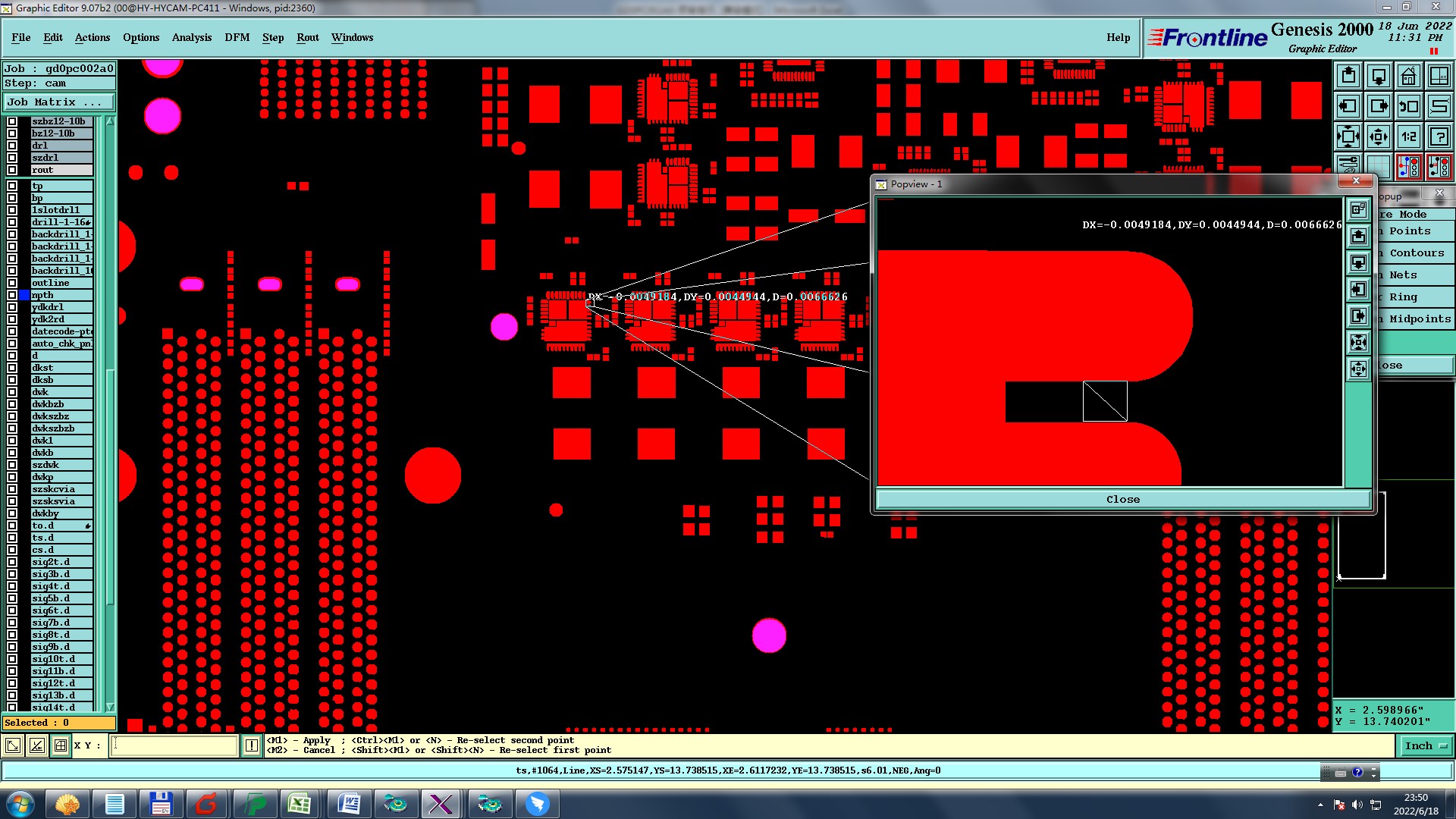The width and height of the screenshot is (1456, 819).
Task: Click the pan down icon in main toolbar
Action: click(x=1379, y=76)
